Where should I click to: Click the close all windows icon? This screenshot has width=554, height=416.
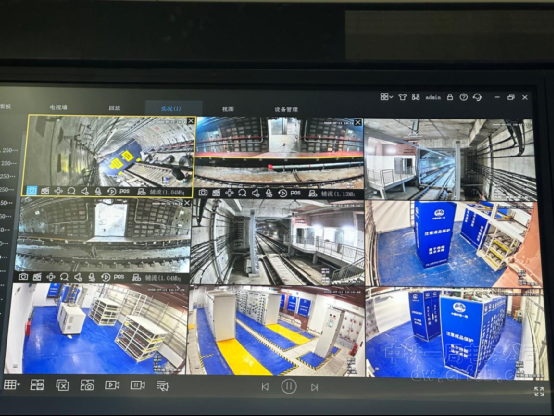point(63,385)
